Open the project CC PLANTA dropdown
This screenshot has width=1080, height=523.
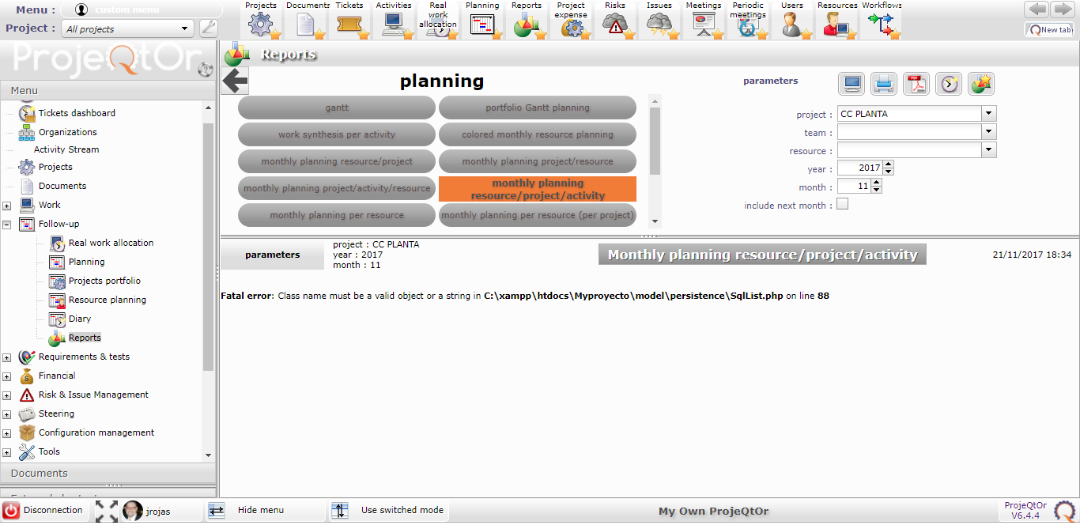point(989,114)
